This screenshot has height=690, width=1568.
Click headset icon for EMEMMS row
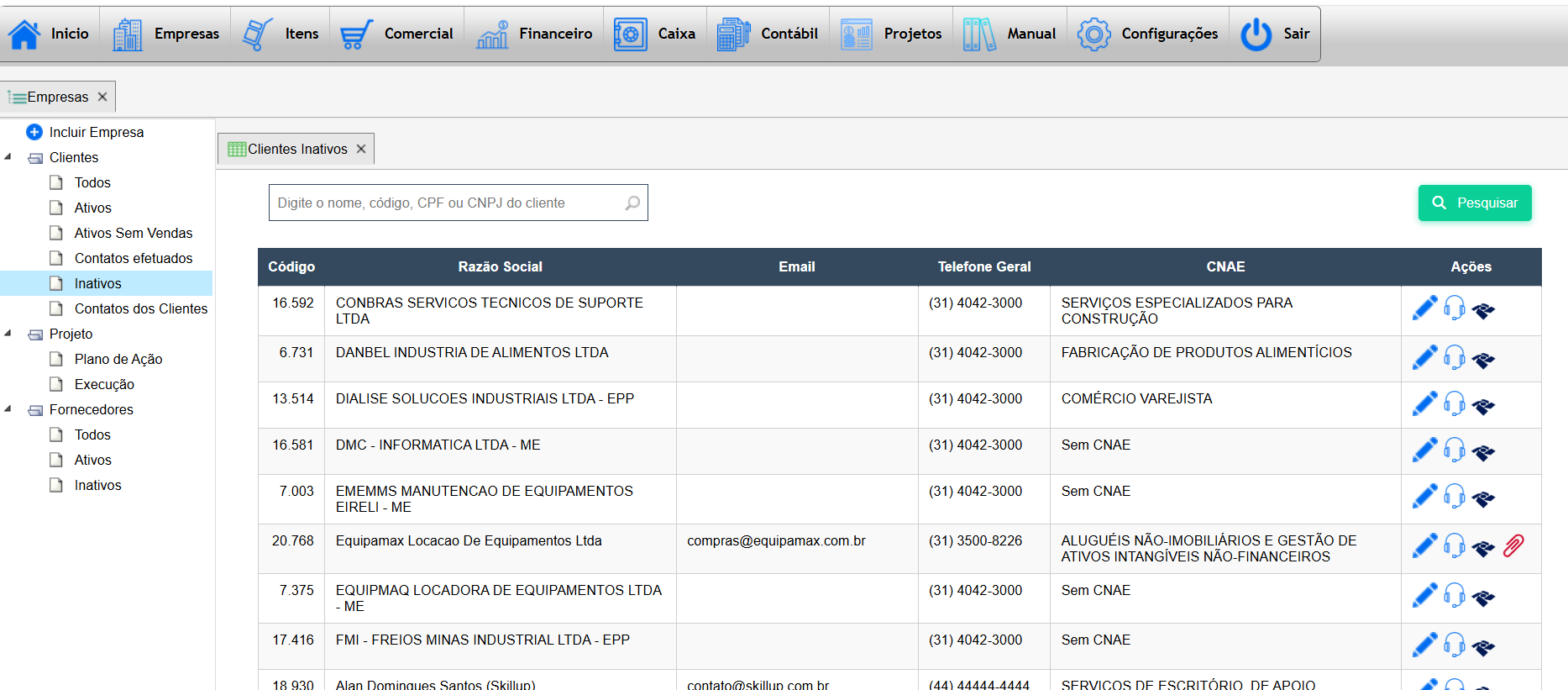pyautogui.click(x=1455, y=497)
